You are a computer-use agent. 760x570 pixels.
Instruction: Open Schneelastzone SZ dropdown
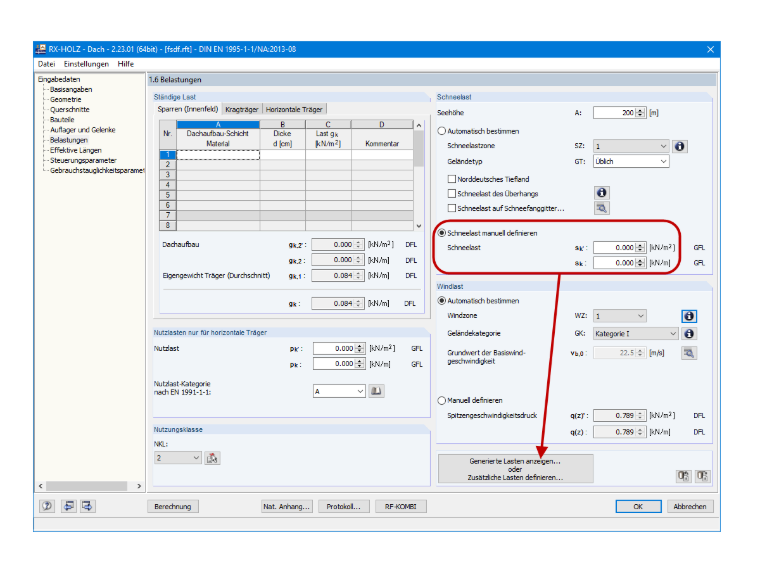pos(631,146)
